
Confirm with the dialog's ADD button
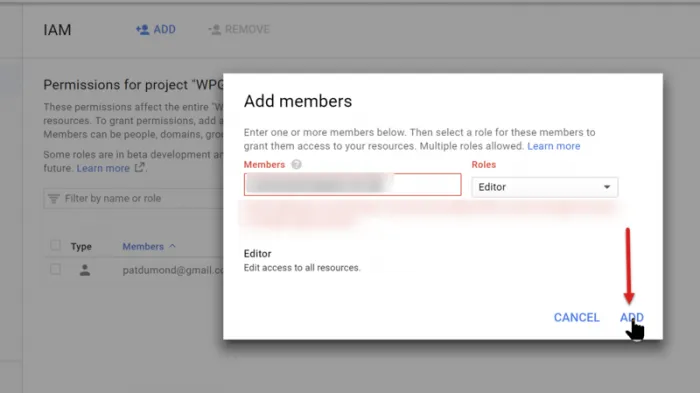632,318
